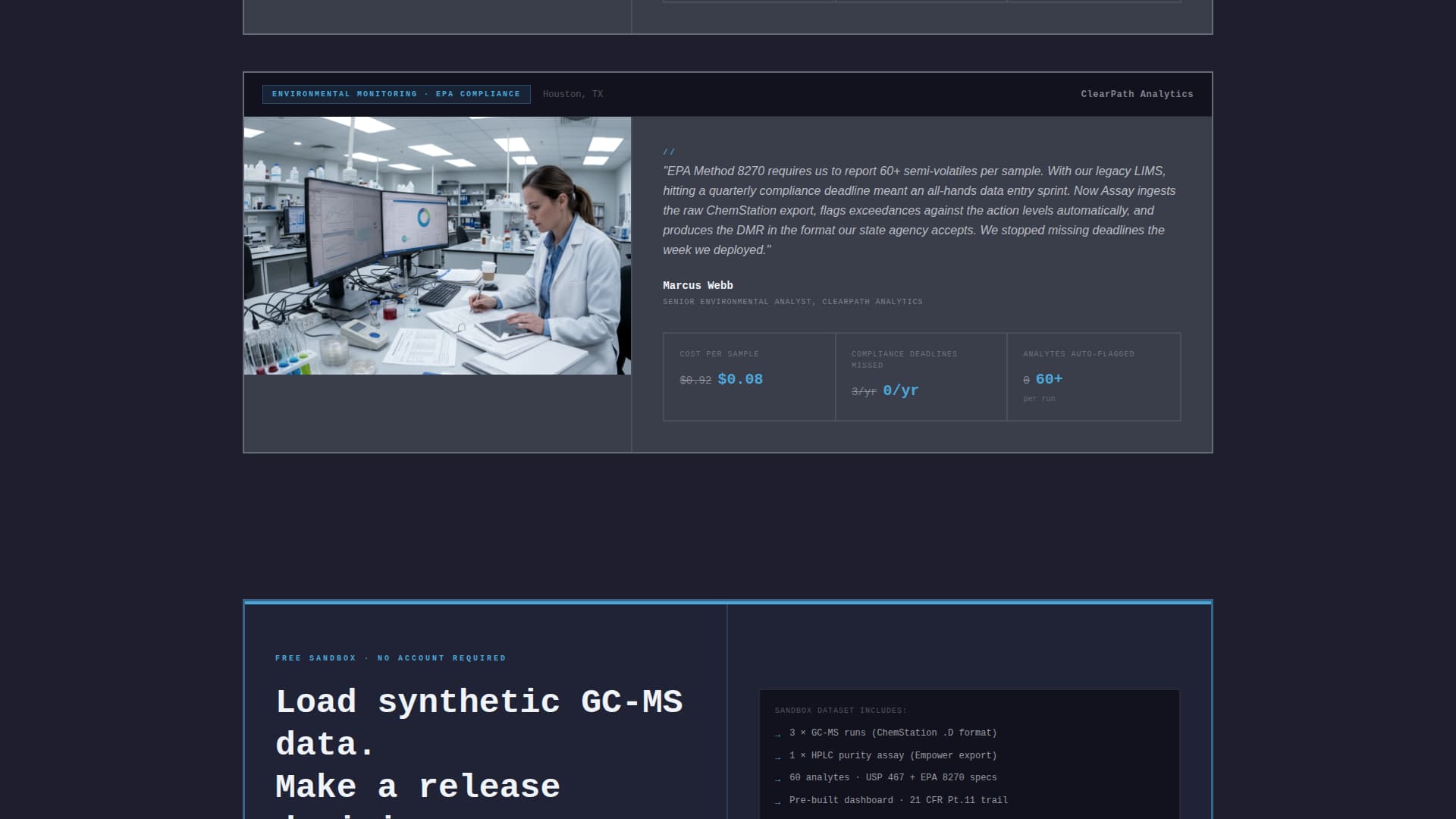Click the Compliance Deadlines Missed label
The width and height of the screenshot is (1456, 819).
pos(904,359)
